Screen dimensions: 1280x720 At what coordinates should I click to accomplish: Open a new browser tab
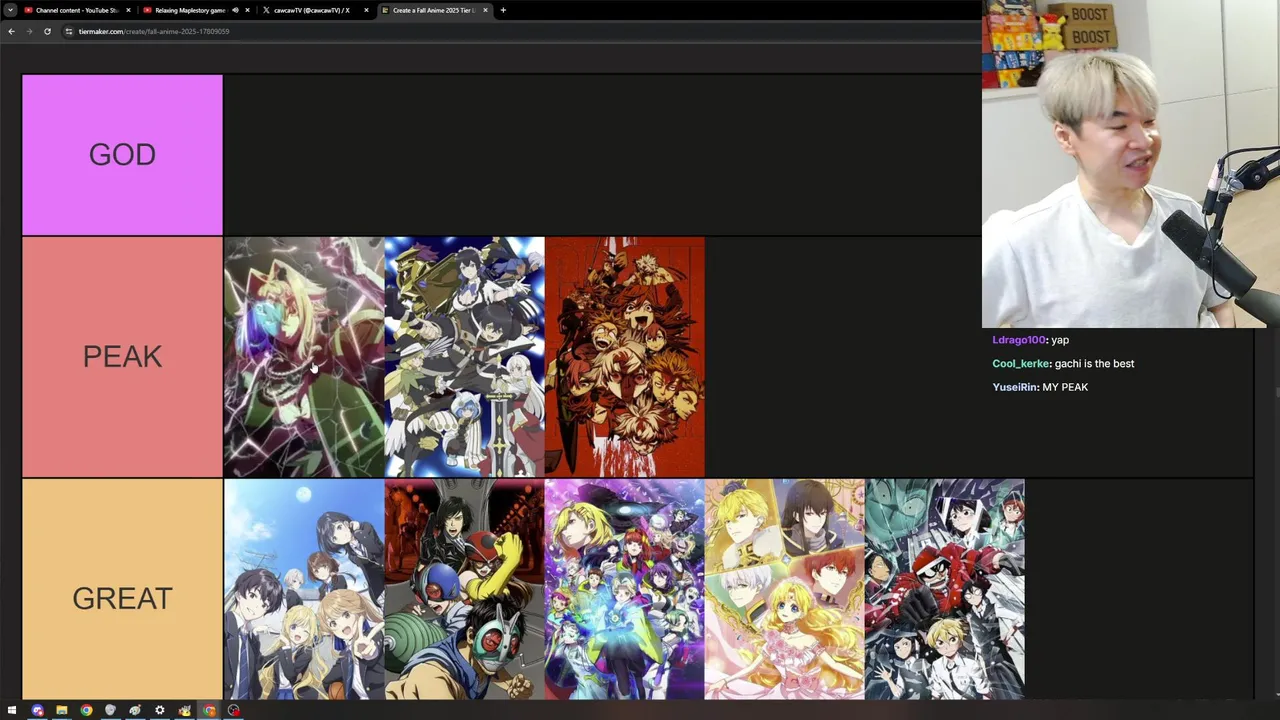tap(503, 10)
